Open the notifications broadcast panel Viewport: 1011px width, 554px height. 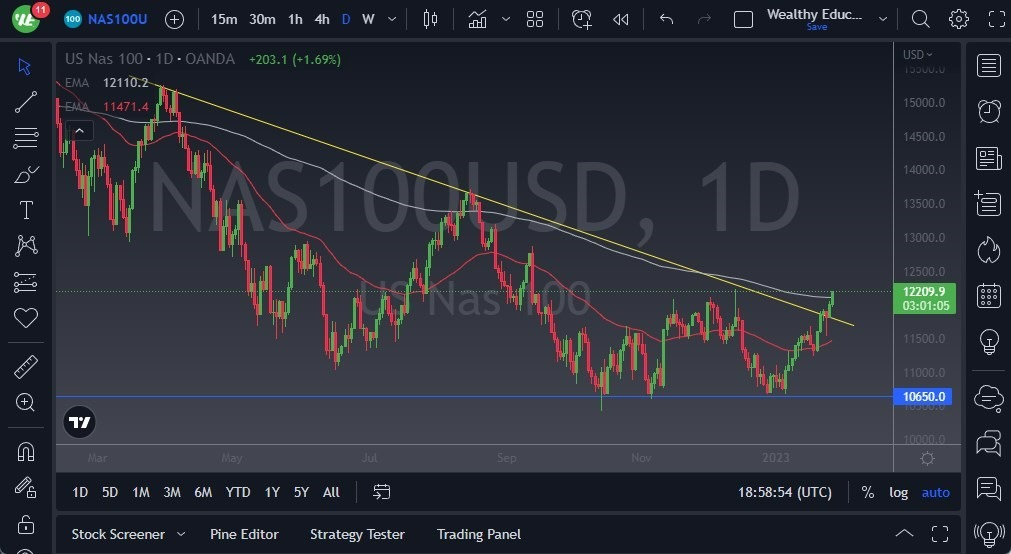(x=988, y=534)
